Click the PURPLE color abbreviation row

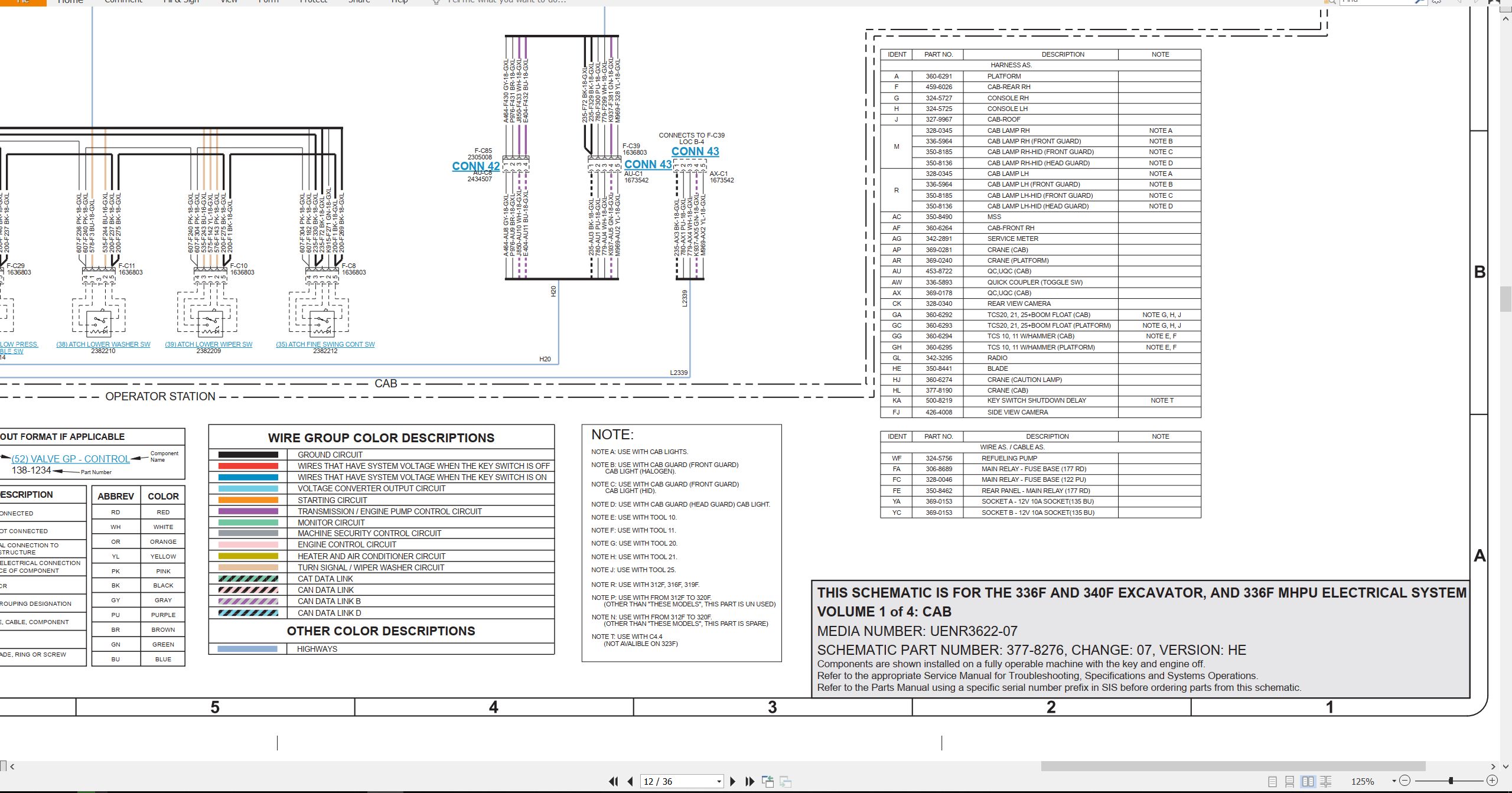139,615
